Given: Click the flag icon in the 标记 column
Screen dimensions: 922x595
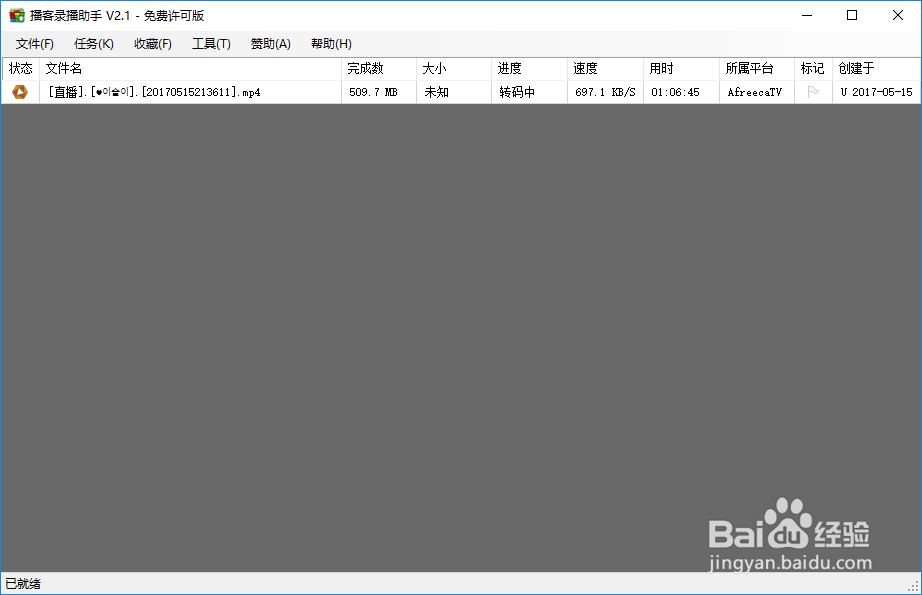Looking at the screenshot, I should coord(813,91).
